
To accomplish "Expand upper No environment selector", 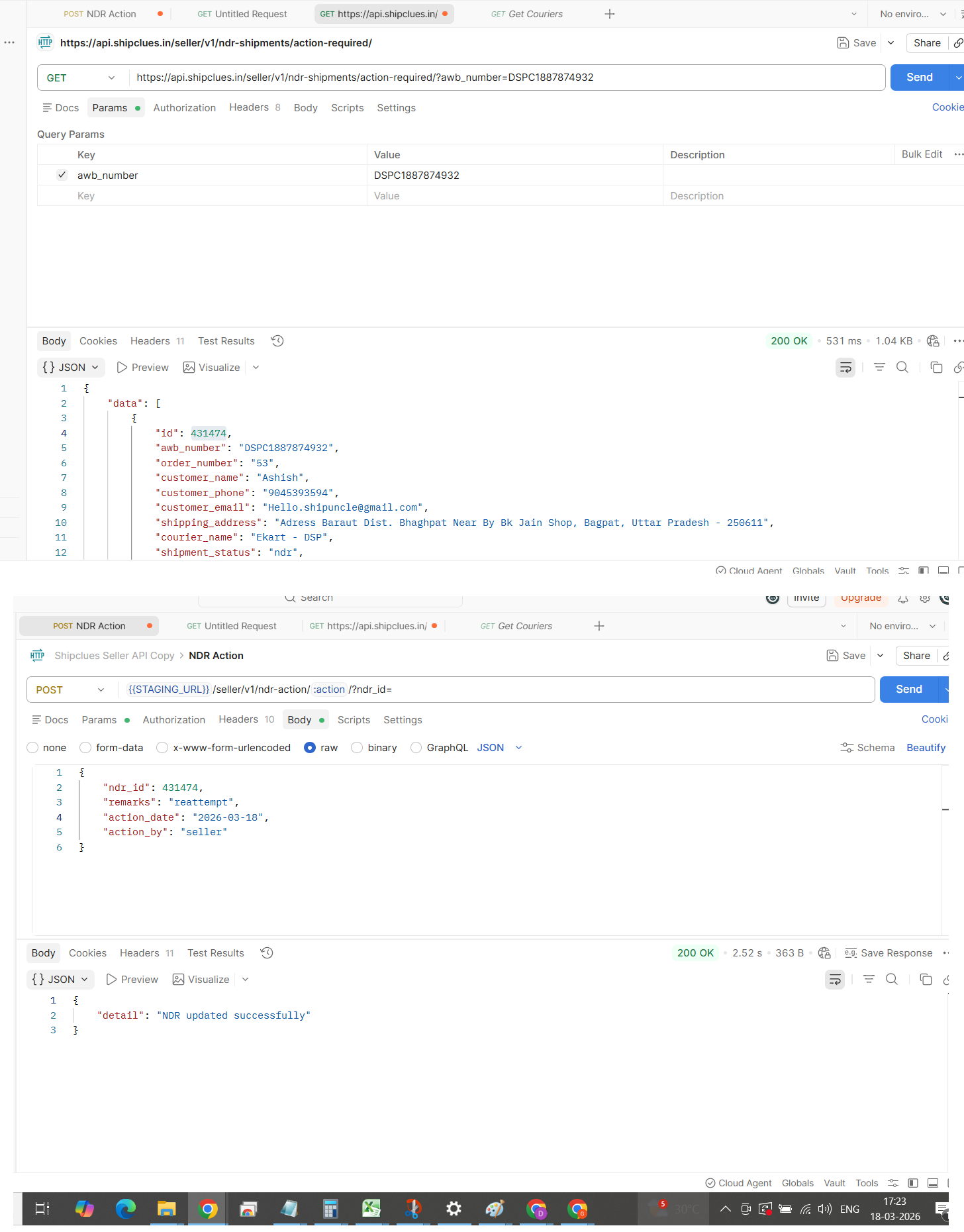I will (913, 14).
